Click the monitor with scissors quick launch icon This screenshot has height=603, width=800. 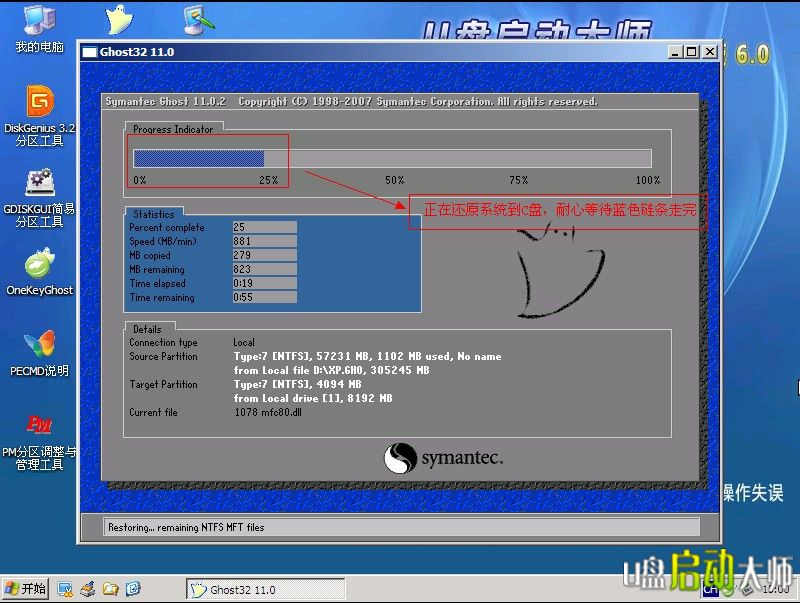coord(65,589)
